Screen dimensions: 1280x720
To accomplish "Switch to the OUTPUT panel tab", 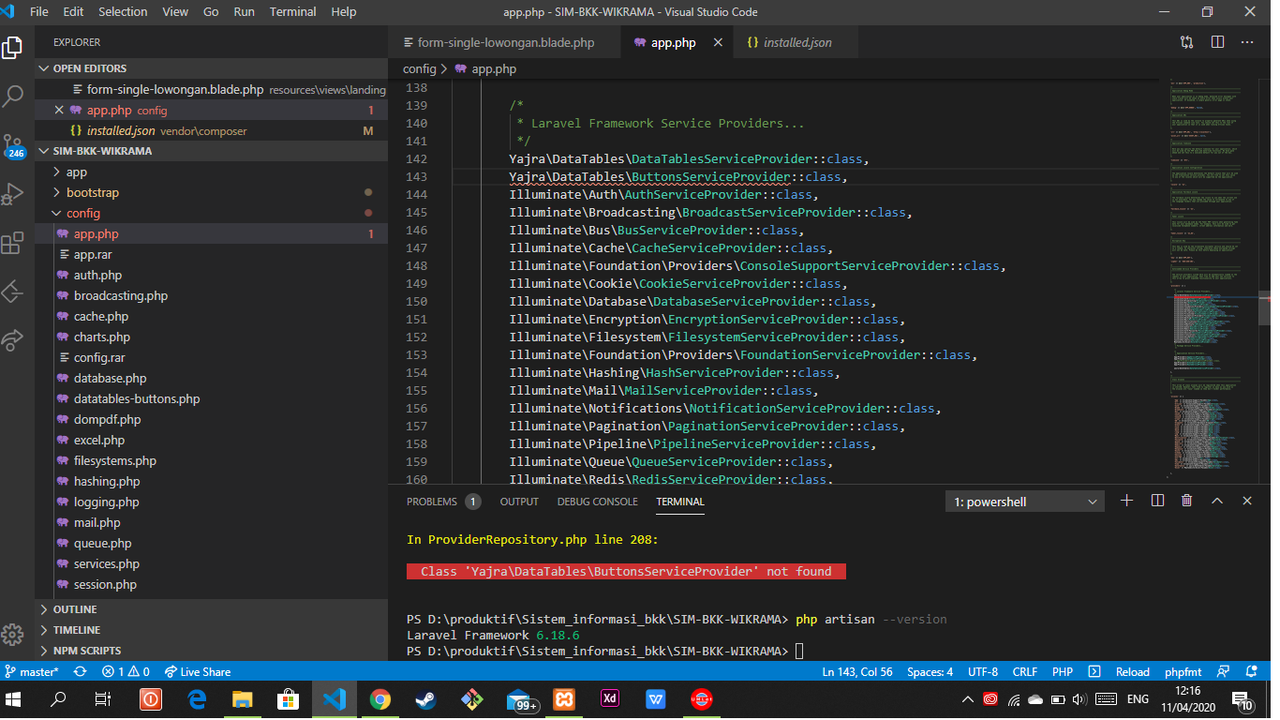I will 519,501.
